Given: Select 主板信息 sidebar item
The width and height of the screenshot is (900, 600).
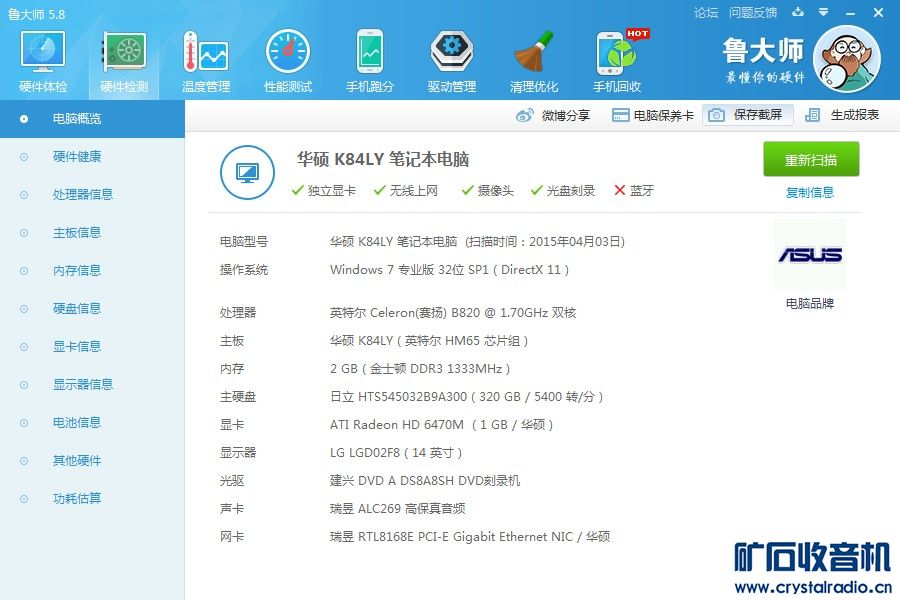Looking at the screenshot, I should click(x=92, y=233).
